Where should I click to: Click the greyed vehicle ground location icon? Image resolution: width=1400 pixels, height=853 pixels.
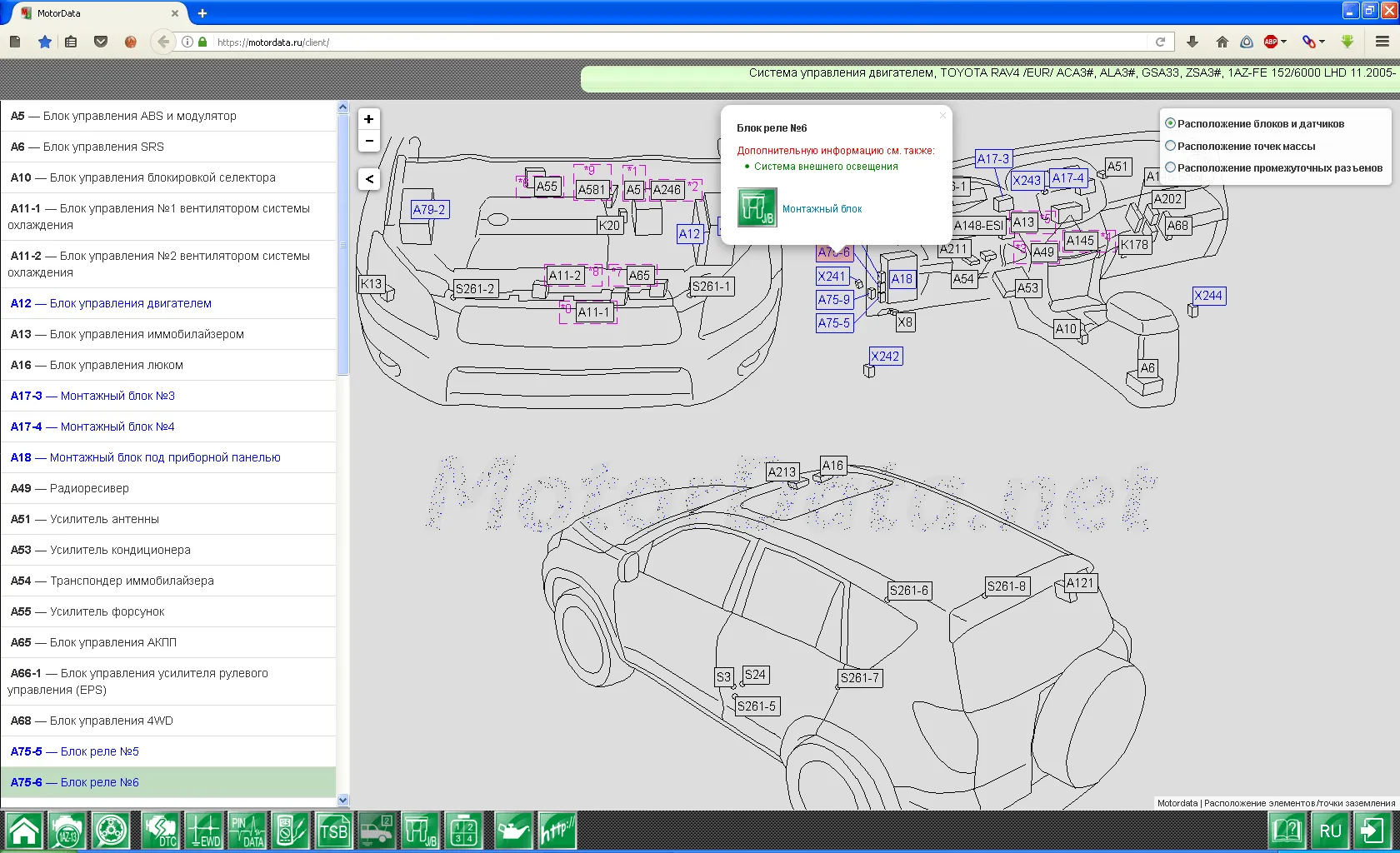(377, 831)
